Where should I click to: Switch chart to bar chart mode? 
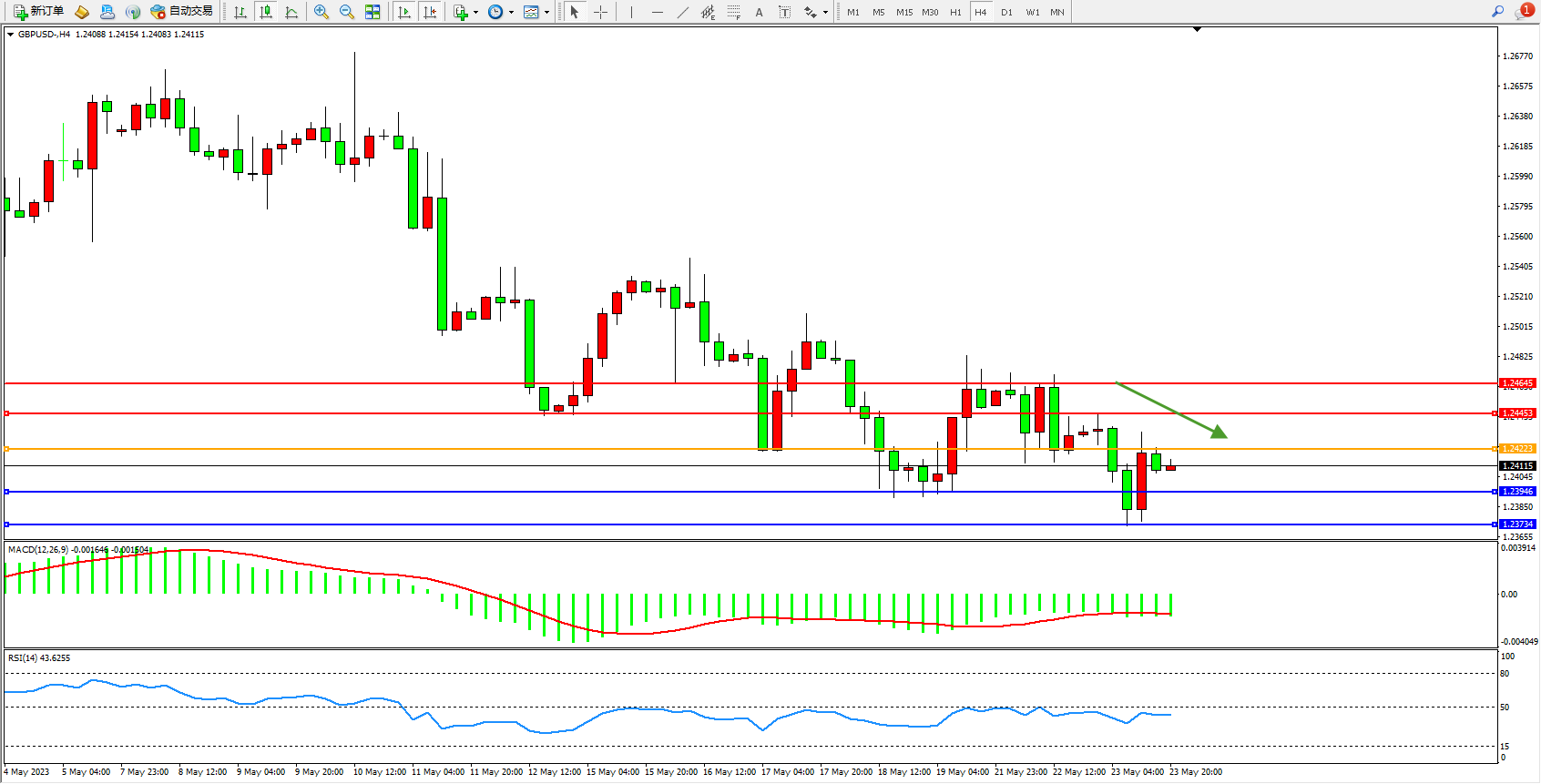tap(240, 12)
